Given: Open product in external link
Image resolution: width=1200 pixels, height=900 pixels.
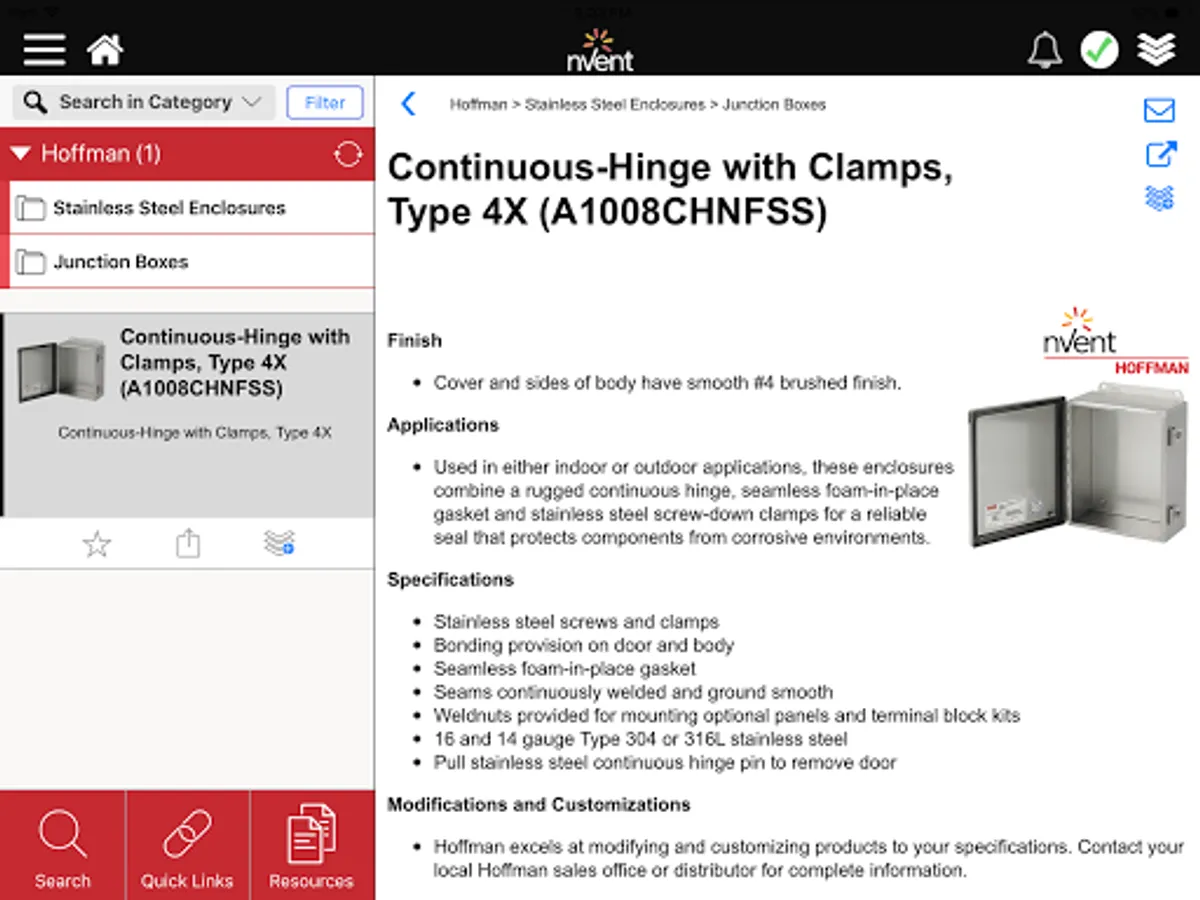Looking at the screenshot, I should [x=1160, y=154].
